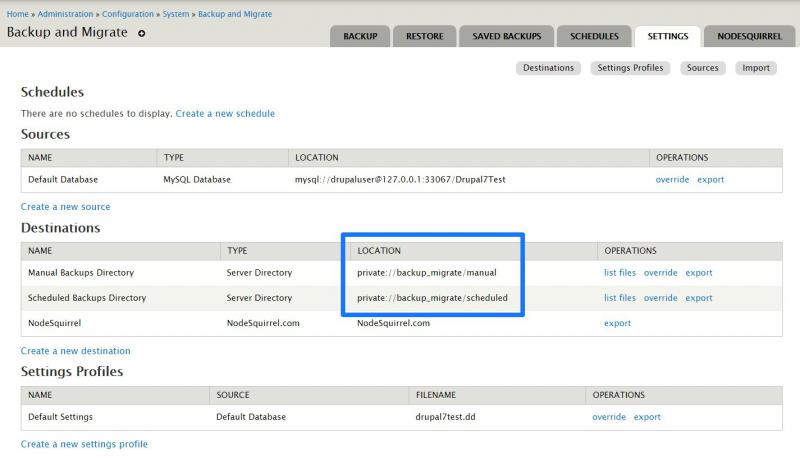Click the Settings Profiles section heading
Image resolution: width=800 pixels, height=458 pixels.
tap(72, 371)
